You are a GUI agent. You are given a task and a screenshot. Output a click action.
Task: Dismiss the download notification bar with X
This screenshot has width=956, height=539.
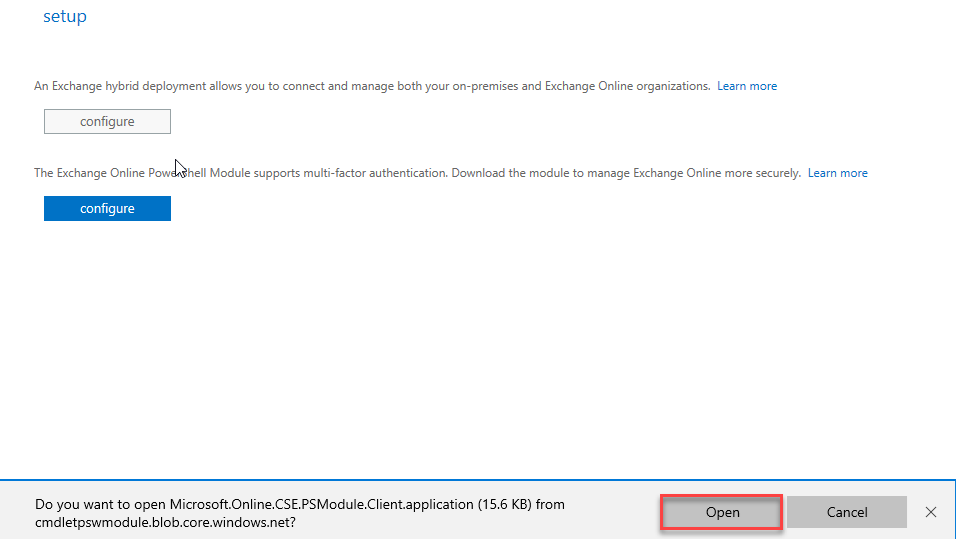point(930,512)
